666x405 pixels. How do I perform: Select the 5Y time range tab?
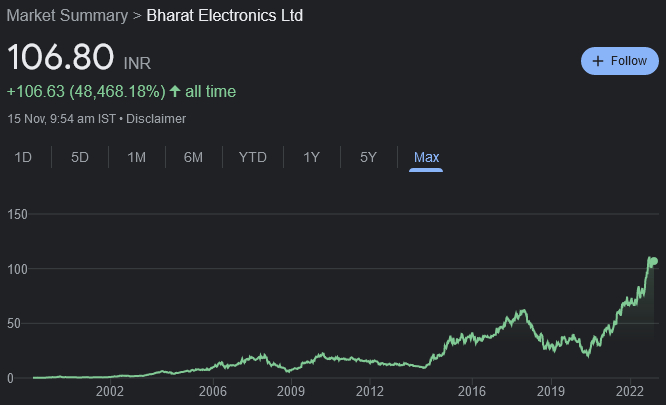click(x=368, y=157)
